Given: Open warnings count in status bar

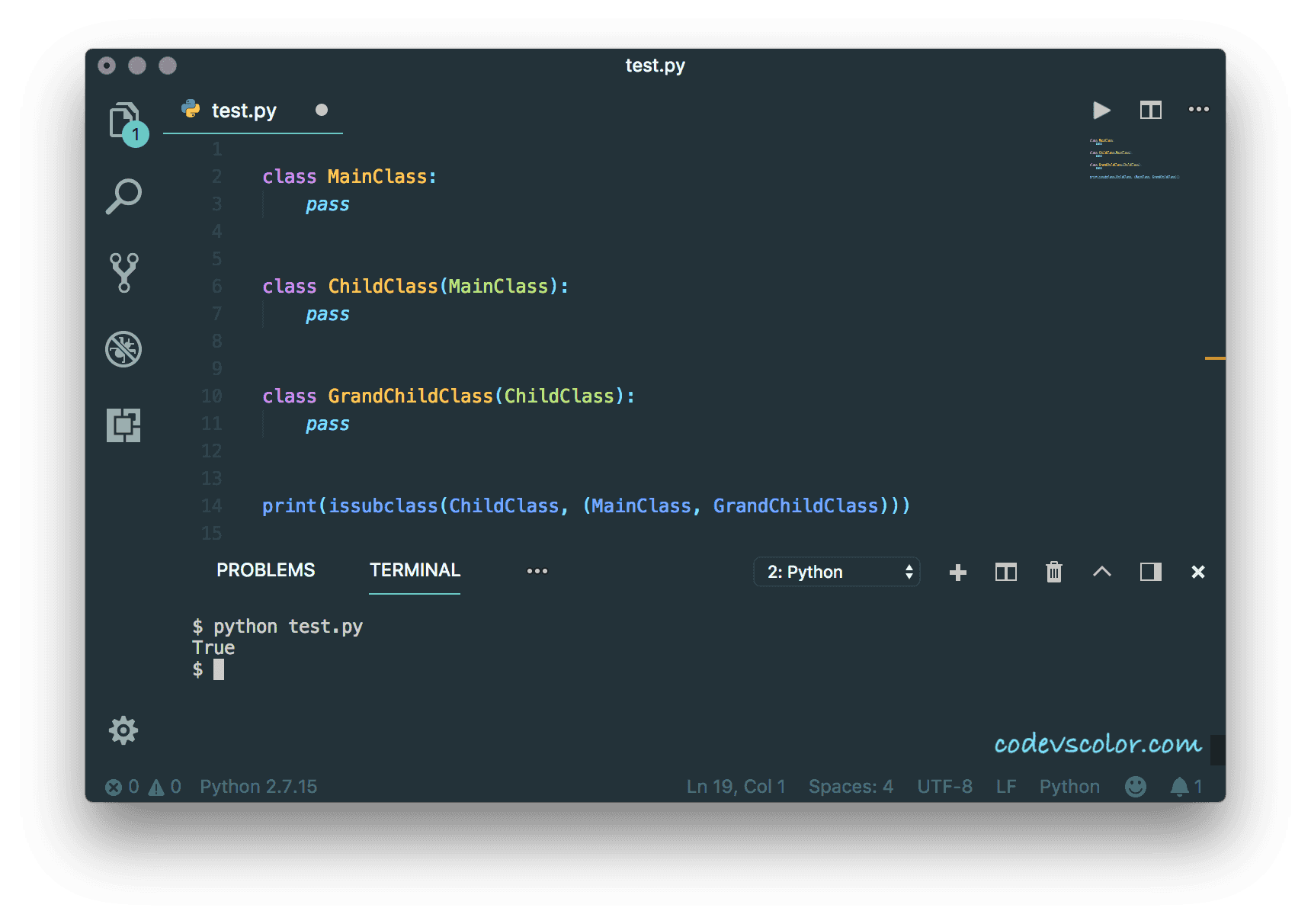Looking at the screenshot, I should pyautogui.click(x=165, y=787).
